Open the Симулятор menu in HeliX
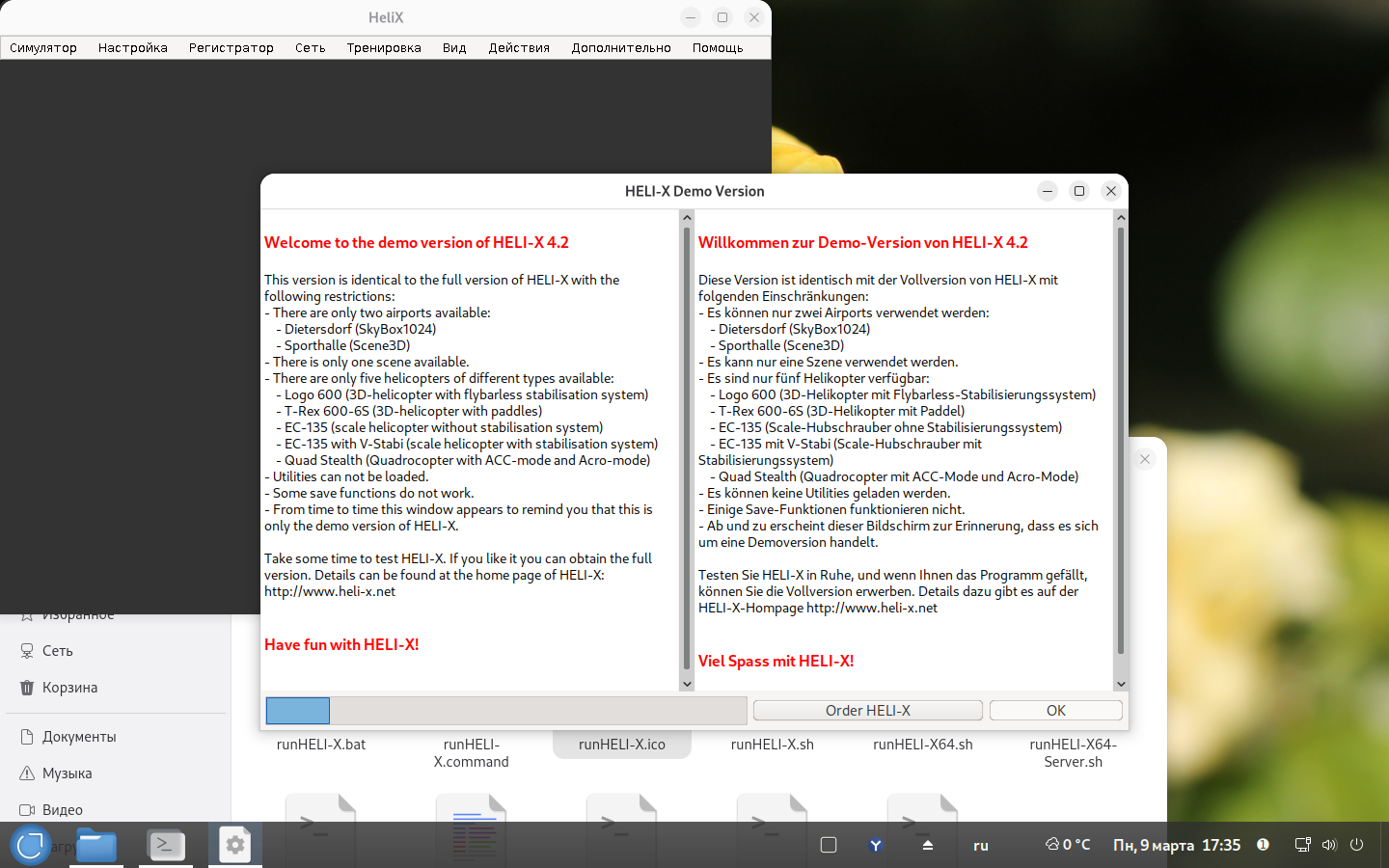Screen dimensions: 1389x868 (43, 47)
